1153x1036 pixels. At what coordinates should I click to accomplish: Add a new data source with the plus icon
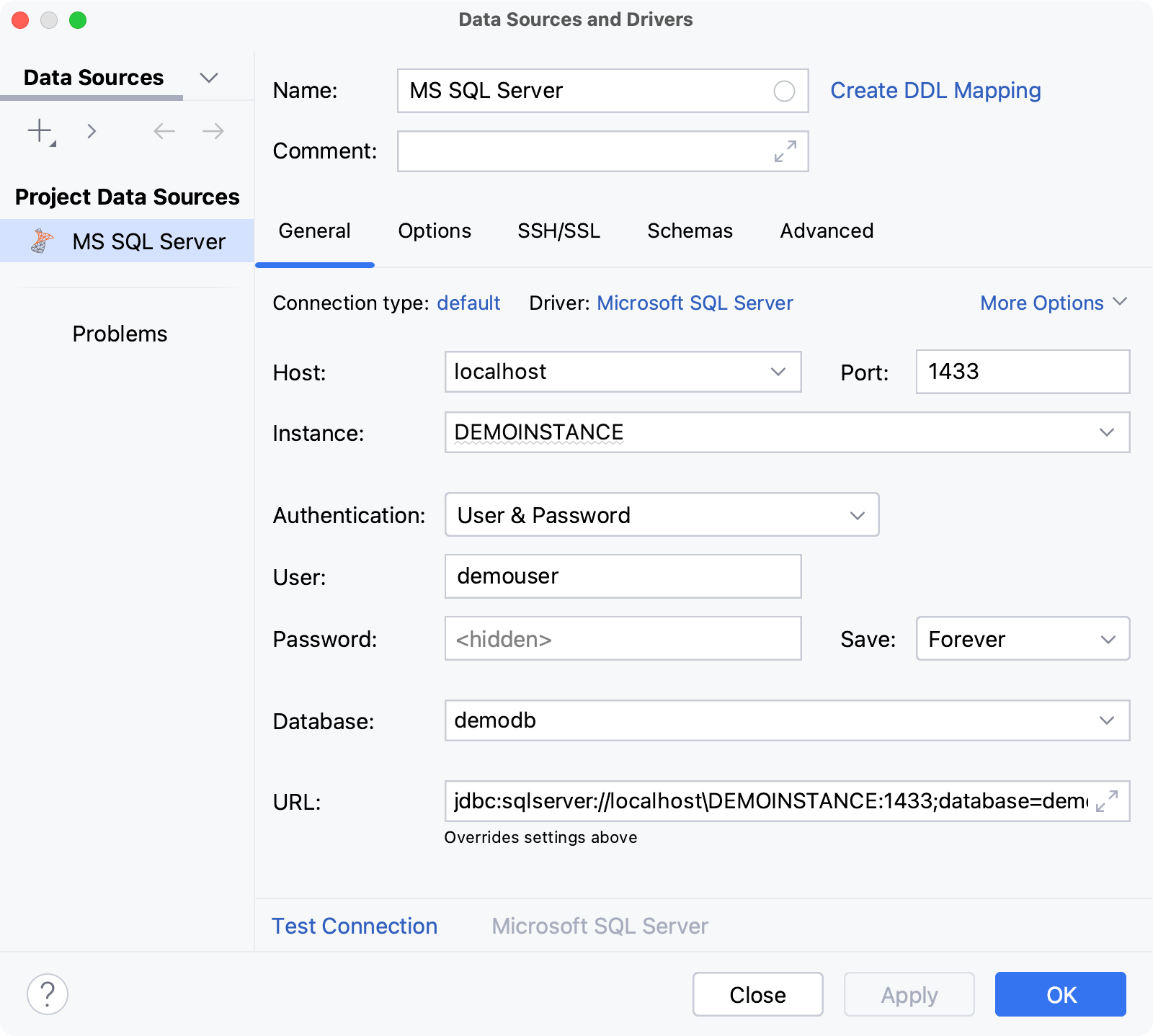click(37, 130)
